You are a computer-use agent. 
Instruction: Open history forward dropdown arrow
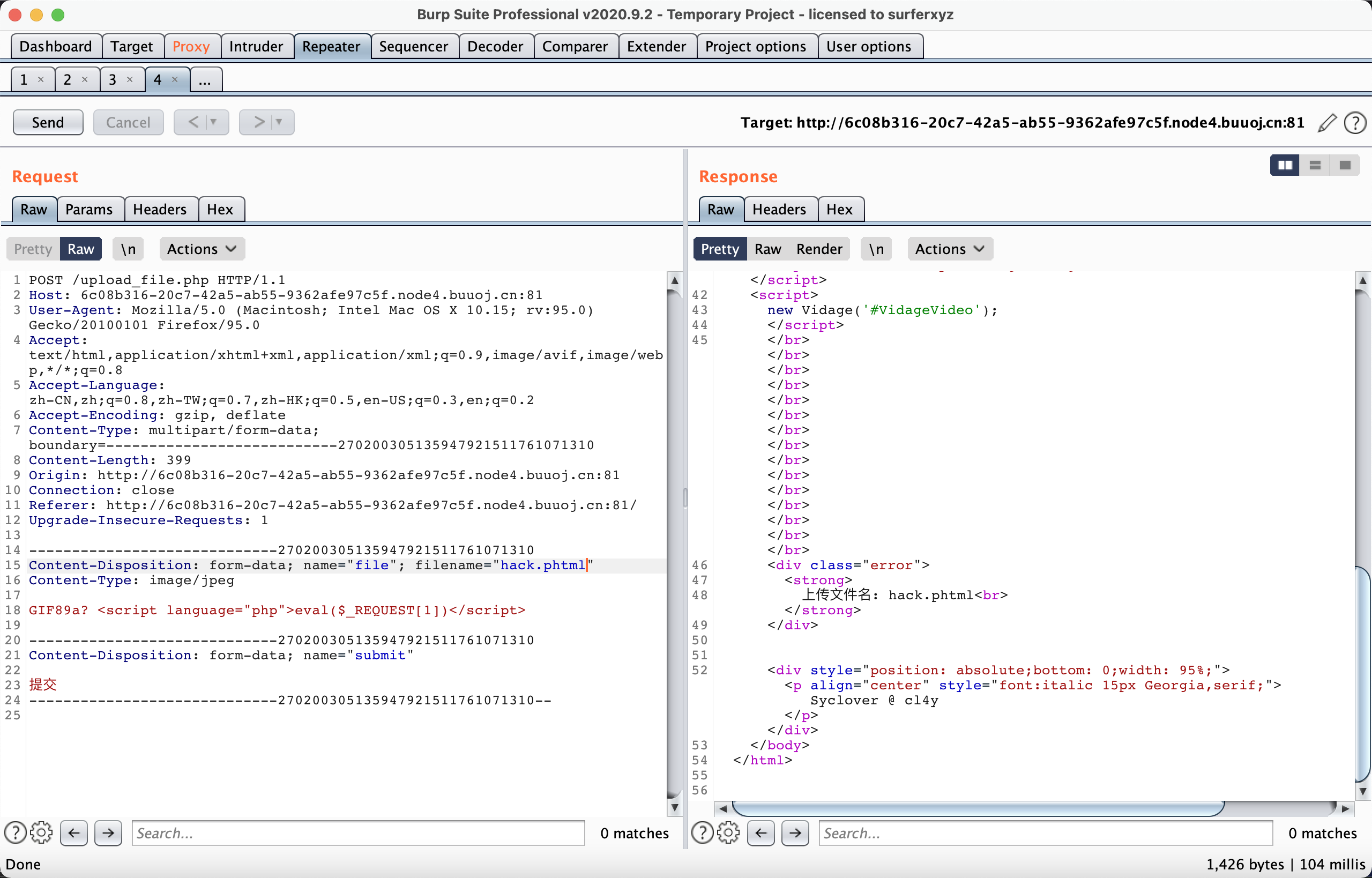point(279,122)
